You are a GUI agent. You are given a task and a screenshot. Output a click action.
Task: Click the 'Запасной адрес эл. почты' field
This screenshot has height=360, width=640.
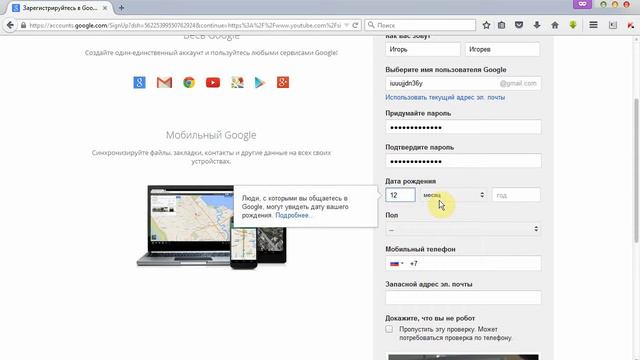click(x=463, y=298)
